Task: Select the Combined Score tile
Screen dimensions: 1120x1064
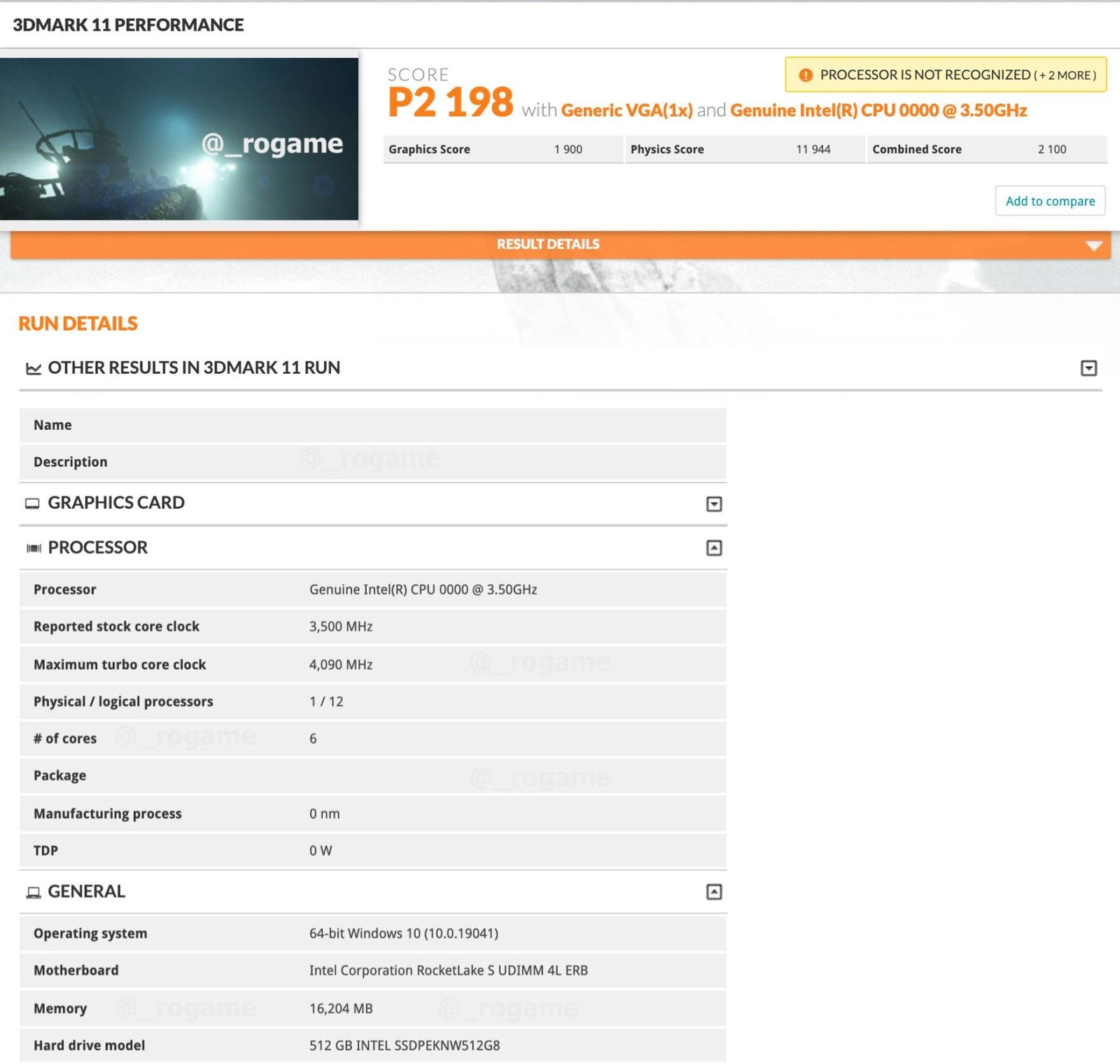Action: point(987,149)
